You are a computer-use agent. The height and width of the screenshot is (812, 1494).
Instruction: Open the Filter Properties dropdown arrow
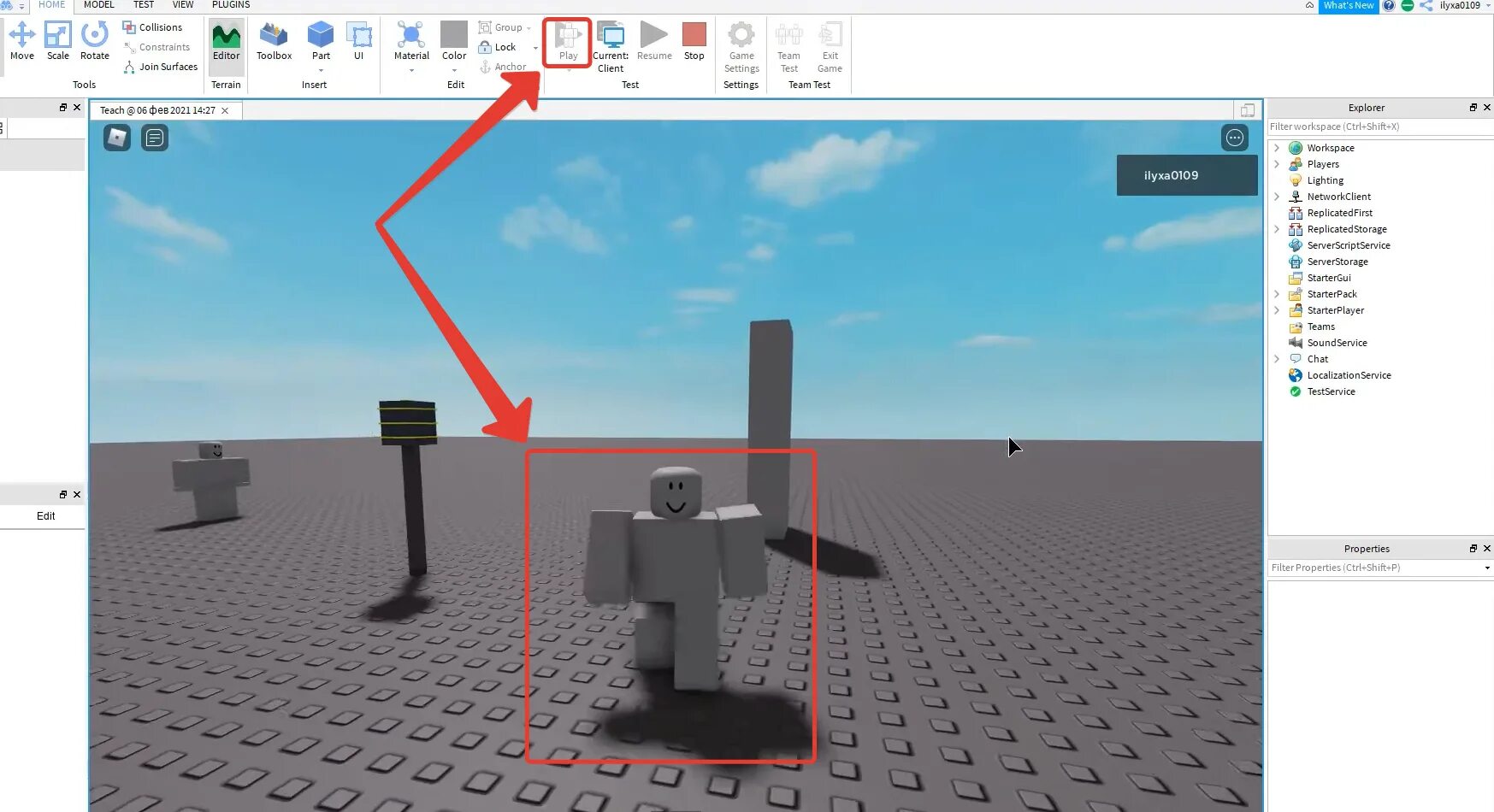pos(1487,568)
